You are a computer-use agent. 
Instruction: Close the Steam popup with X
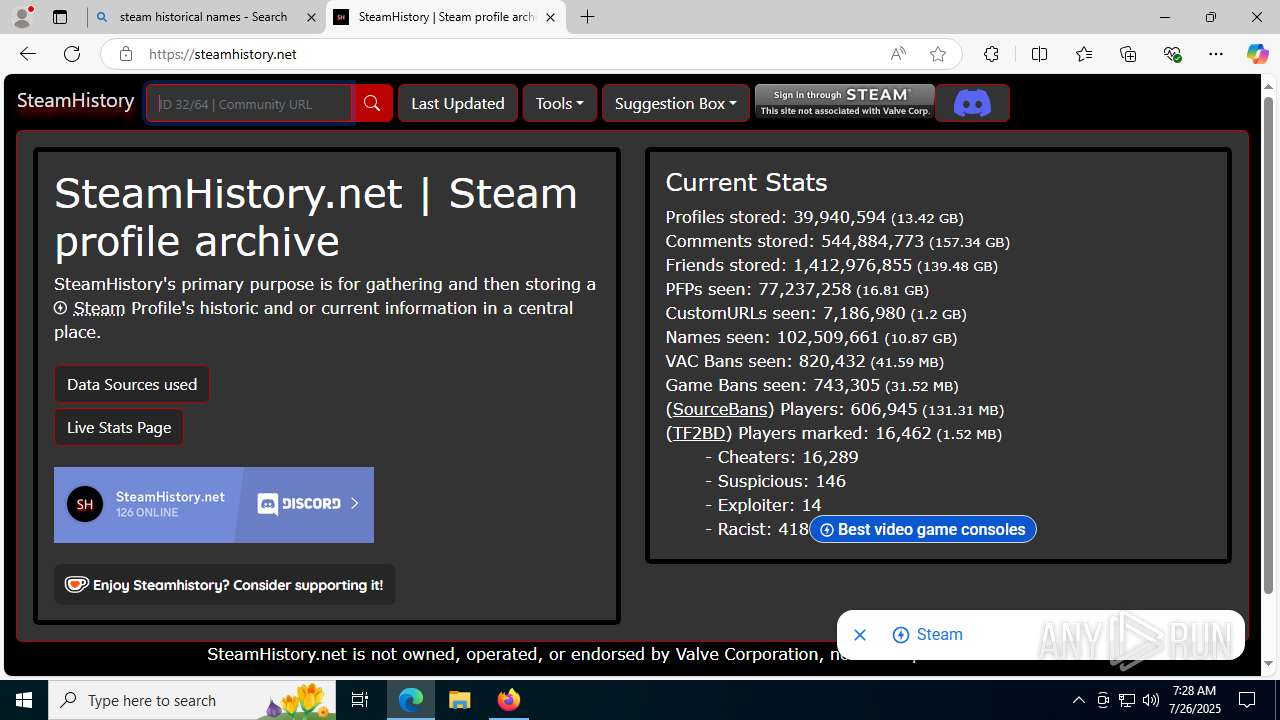coord(860,635)
